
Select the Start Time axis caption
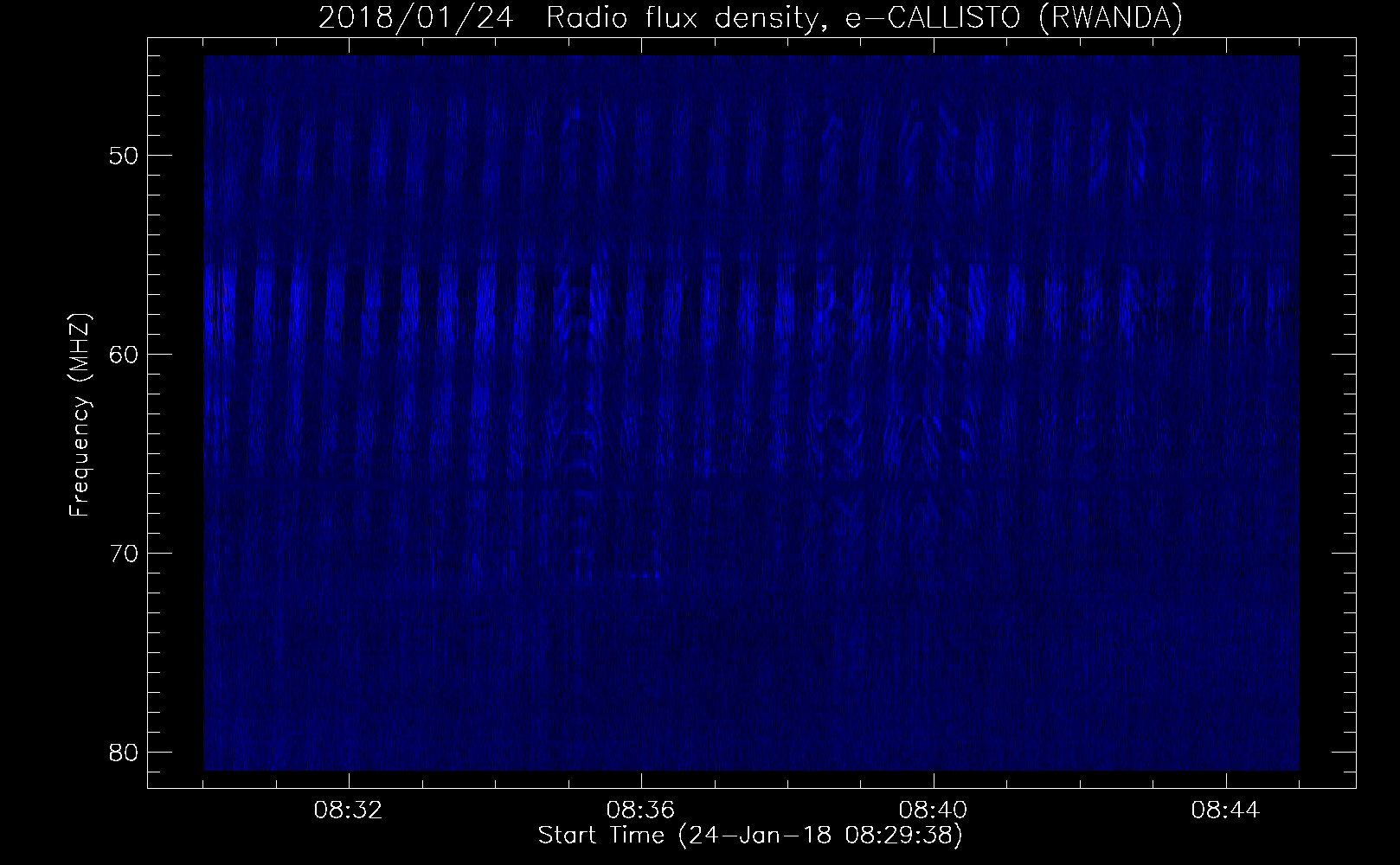[750, 836]
